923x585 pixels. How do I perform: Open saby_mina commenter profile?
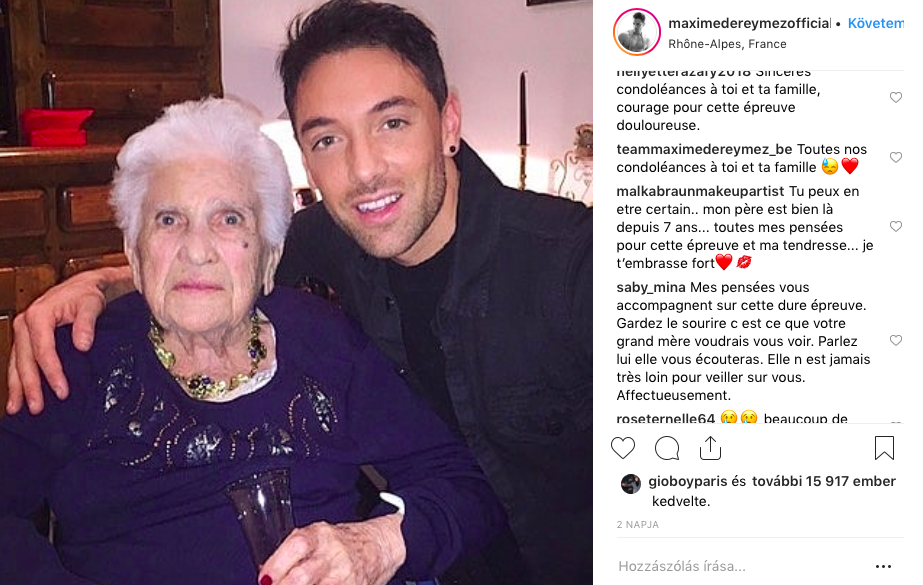click(650, 288)
